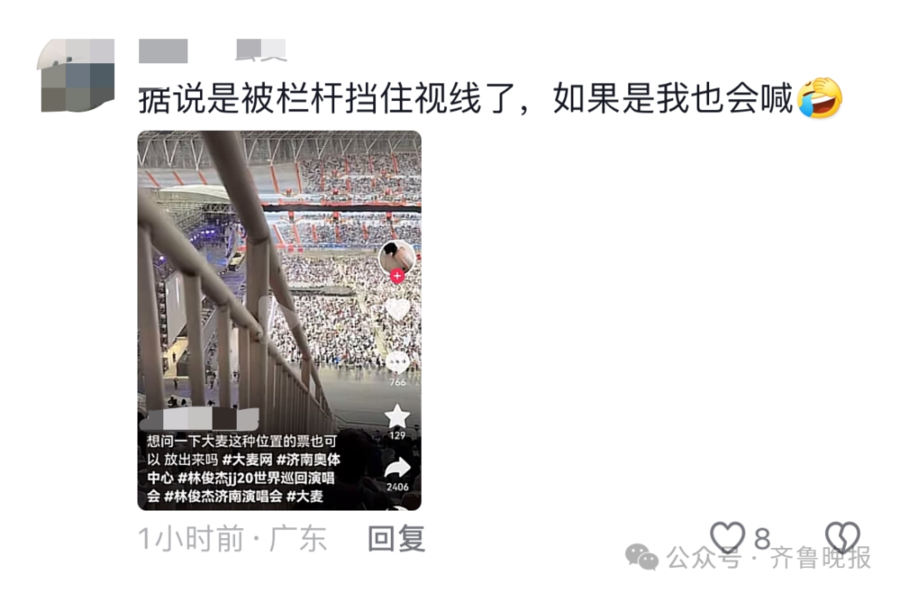This screenshot has height=593, width=900.
Task: Tap the broken heart dislike icon
Action: (842, 537)
